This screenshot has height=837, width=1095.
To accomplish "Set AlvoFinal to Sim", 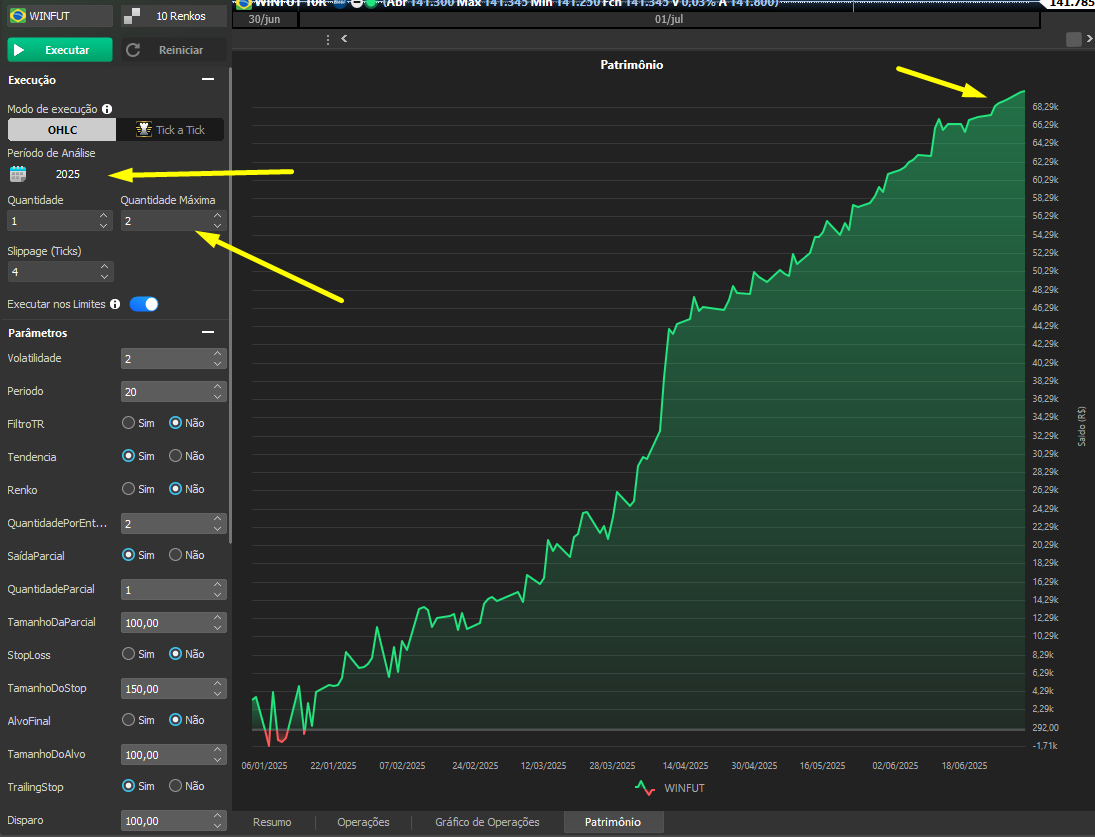I will click(x=128, y=720).
